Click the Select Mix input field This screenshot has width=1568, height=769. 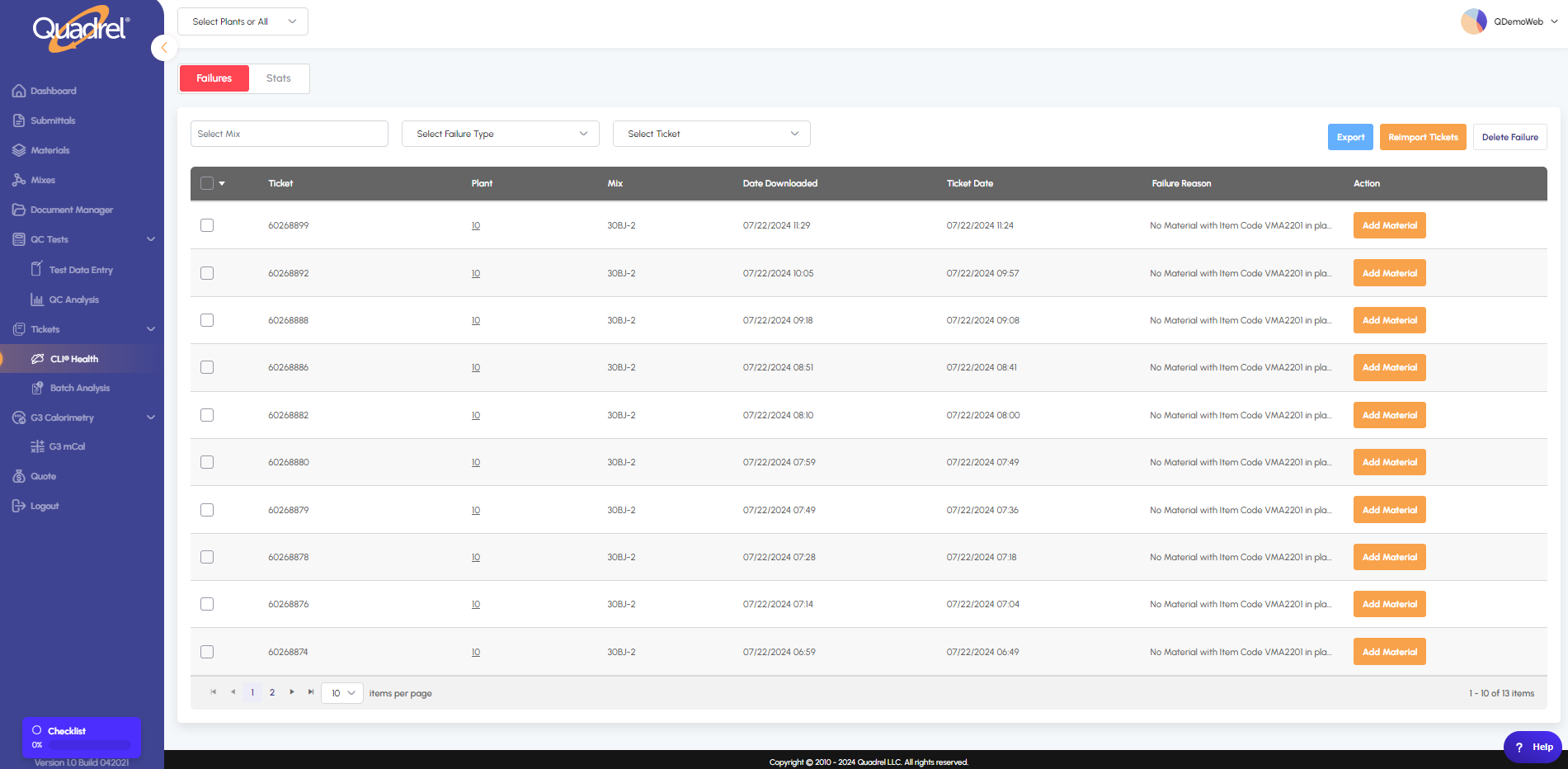tap(290, 134)
